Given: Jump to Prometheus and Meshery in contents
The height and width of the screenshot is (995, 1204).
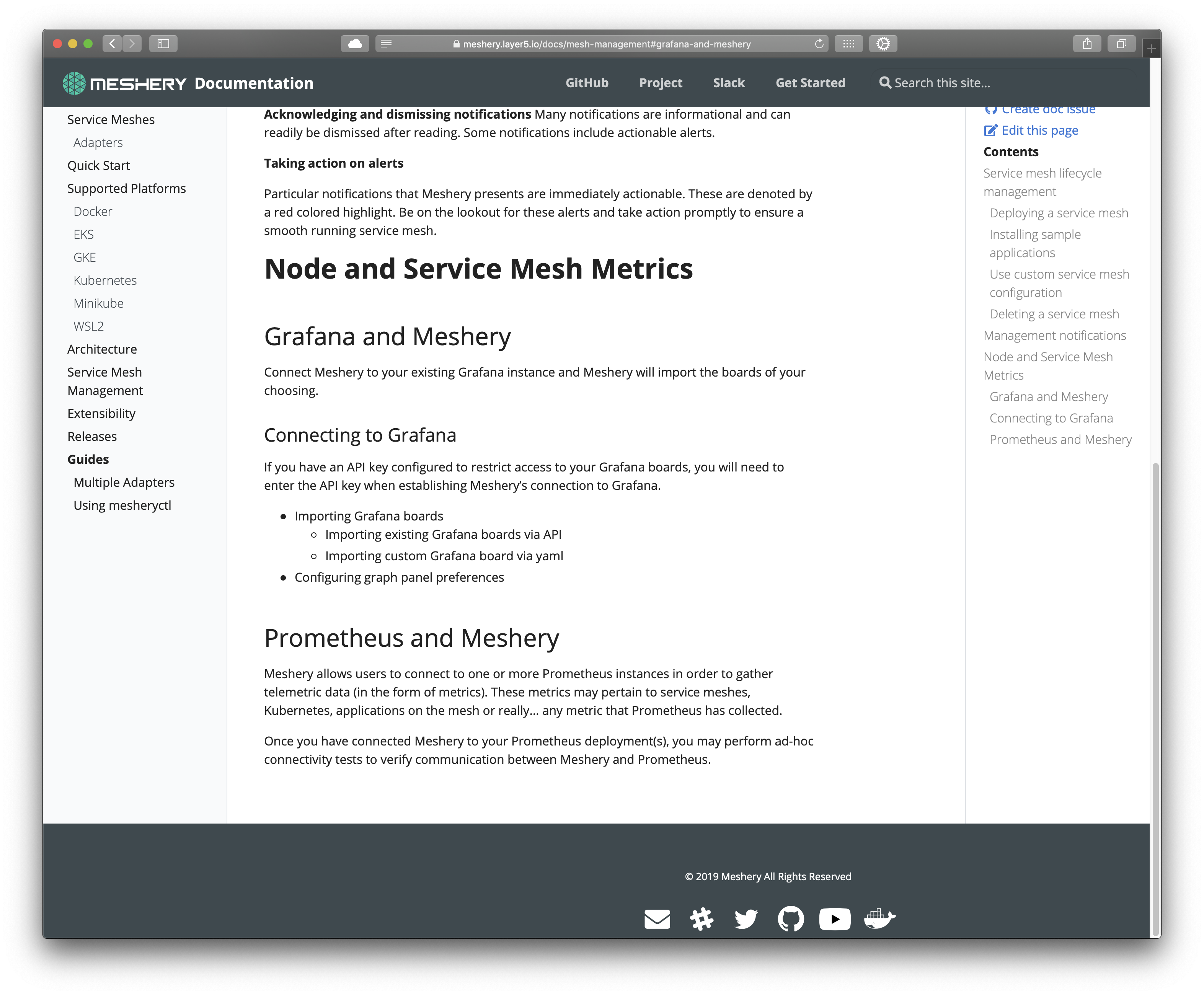Looking at the screenshot, I should click(x=1061, y=439).
